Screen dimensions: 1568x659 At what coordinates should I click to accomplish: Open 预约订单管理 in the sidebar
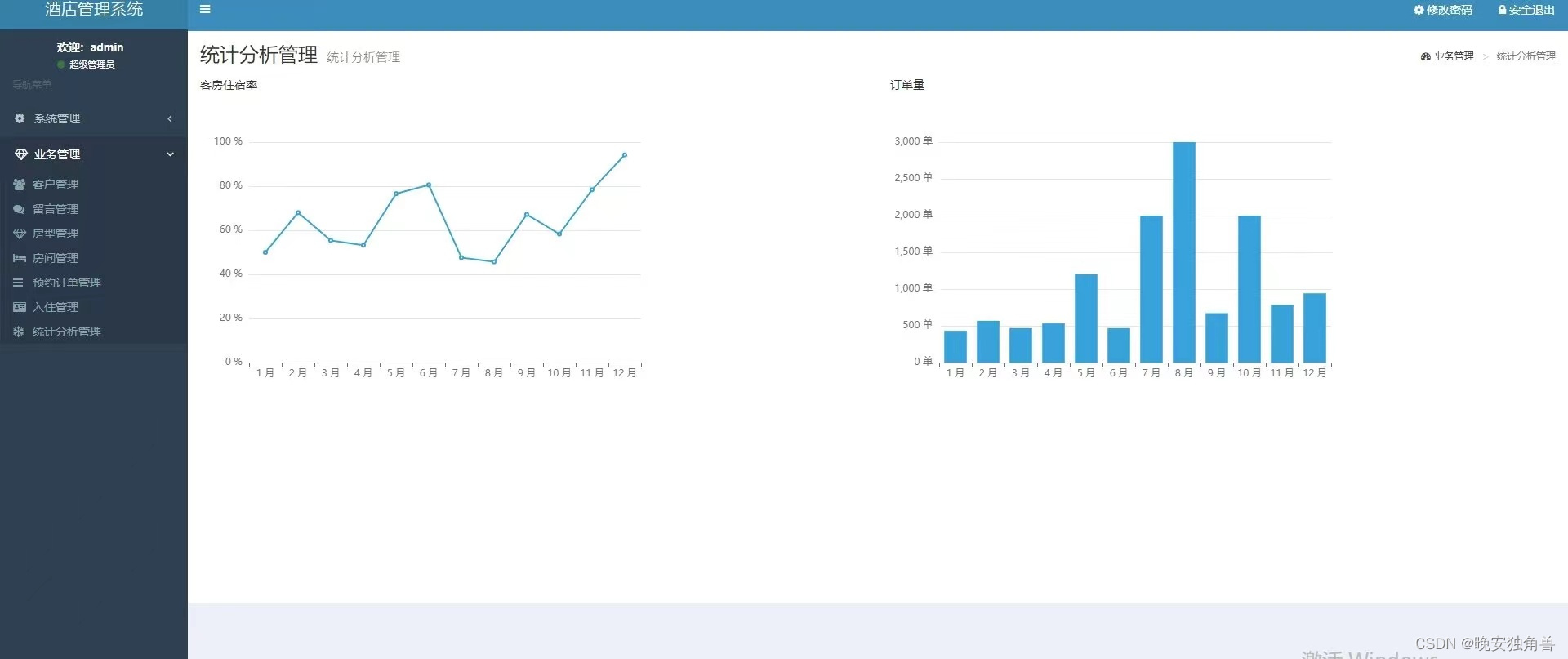point(67,283)
